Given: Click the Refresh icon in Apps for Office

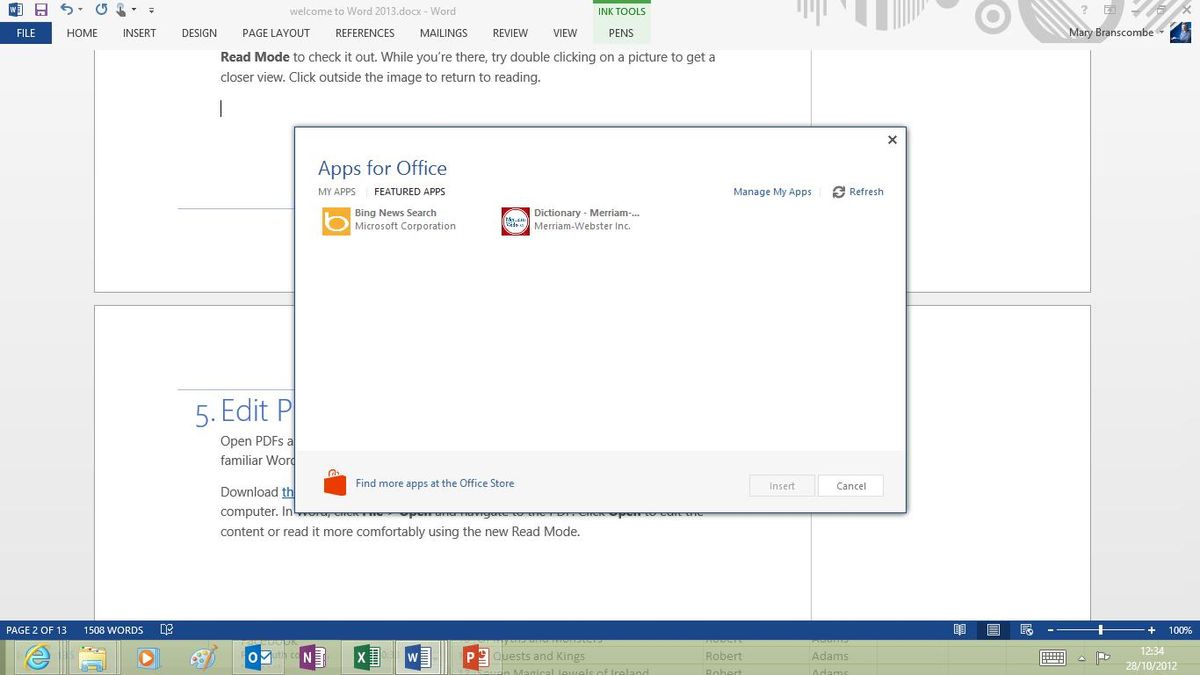Looking at the screenshot, I should tap(839, 192).
